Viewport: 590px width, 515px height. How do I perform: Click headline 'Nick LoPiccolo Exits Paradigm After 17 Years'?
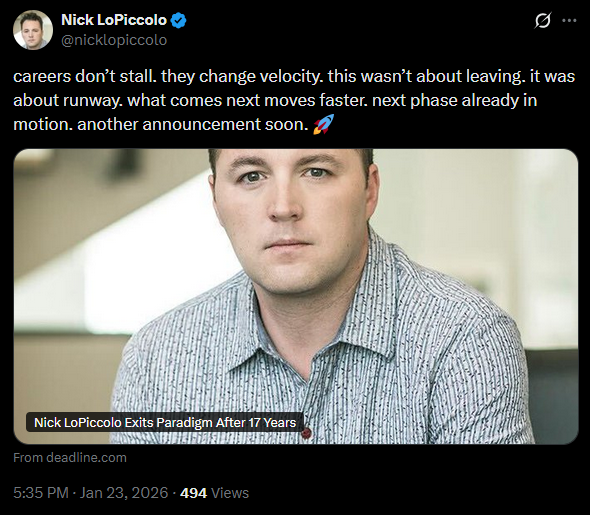pos(165,422)
